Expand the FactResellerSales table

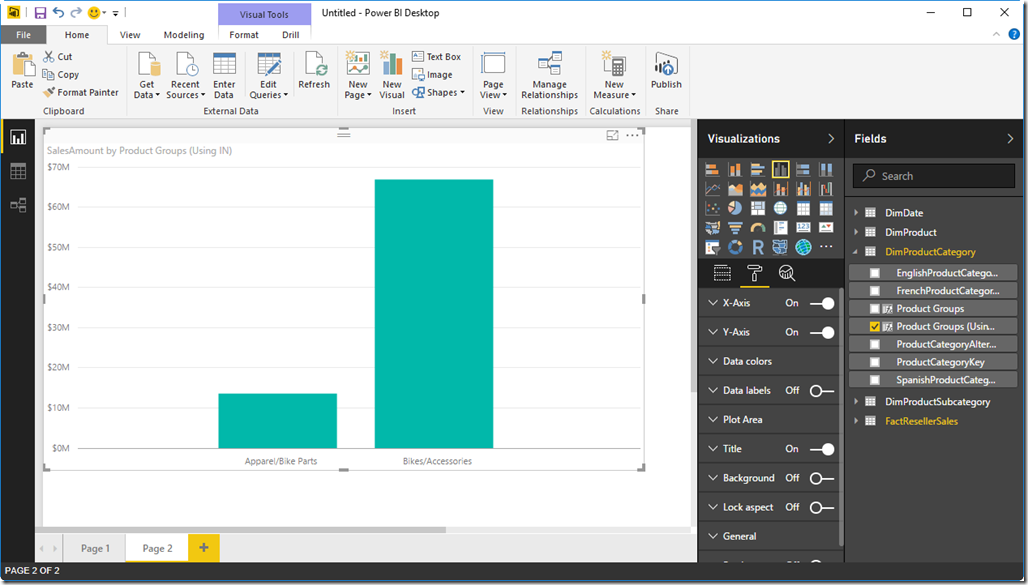click(856, 421)
